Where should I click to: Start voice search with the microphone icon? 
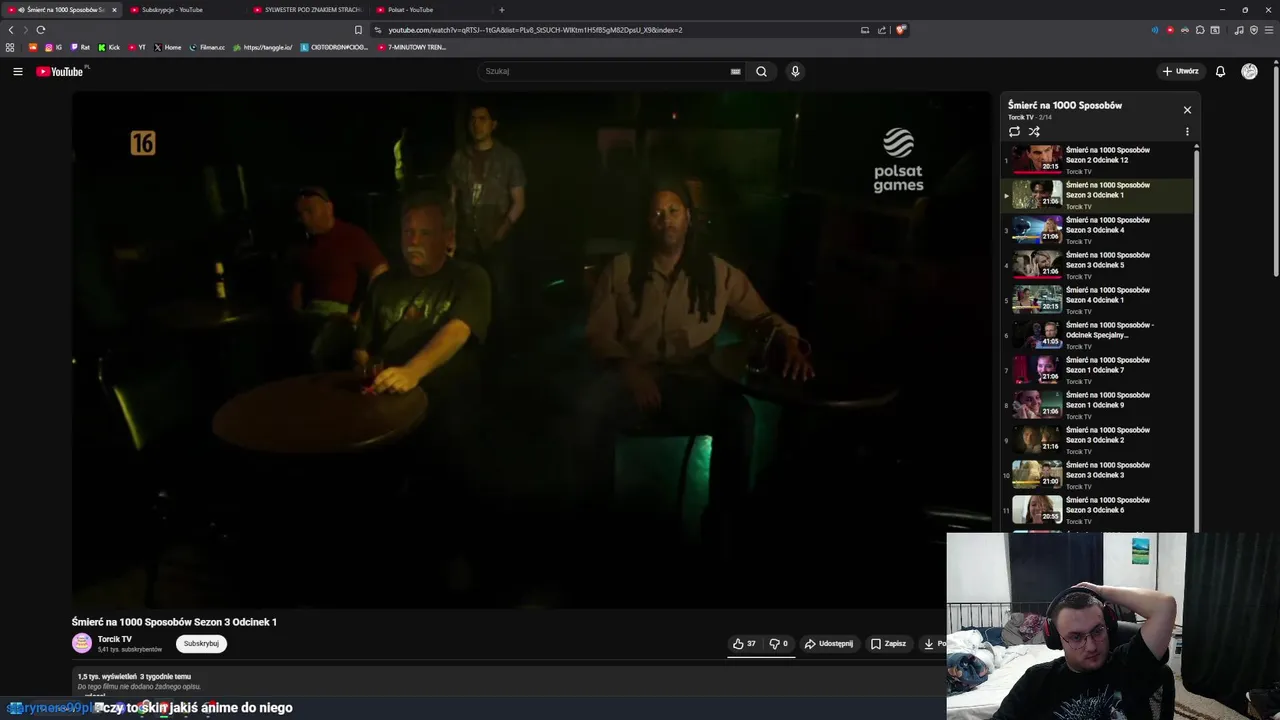pyautogui.click(x=795, y=71)
